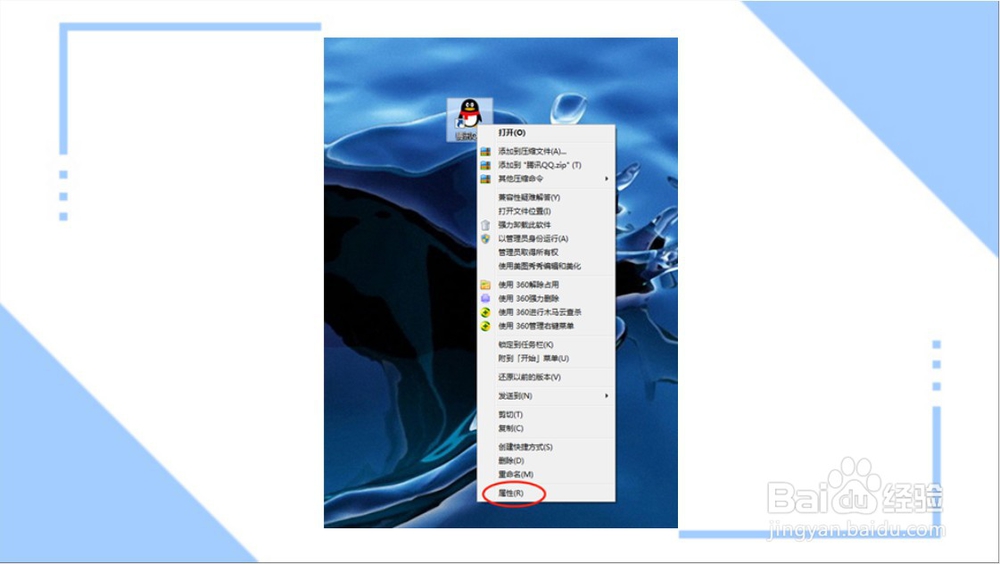Select 附到「开始」菜单(U)
Image resolution: width=1000 pixels, height=564 pixels.
point(547,359)
